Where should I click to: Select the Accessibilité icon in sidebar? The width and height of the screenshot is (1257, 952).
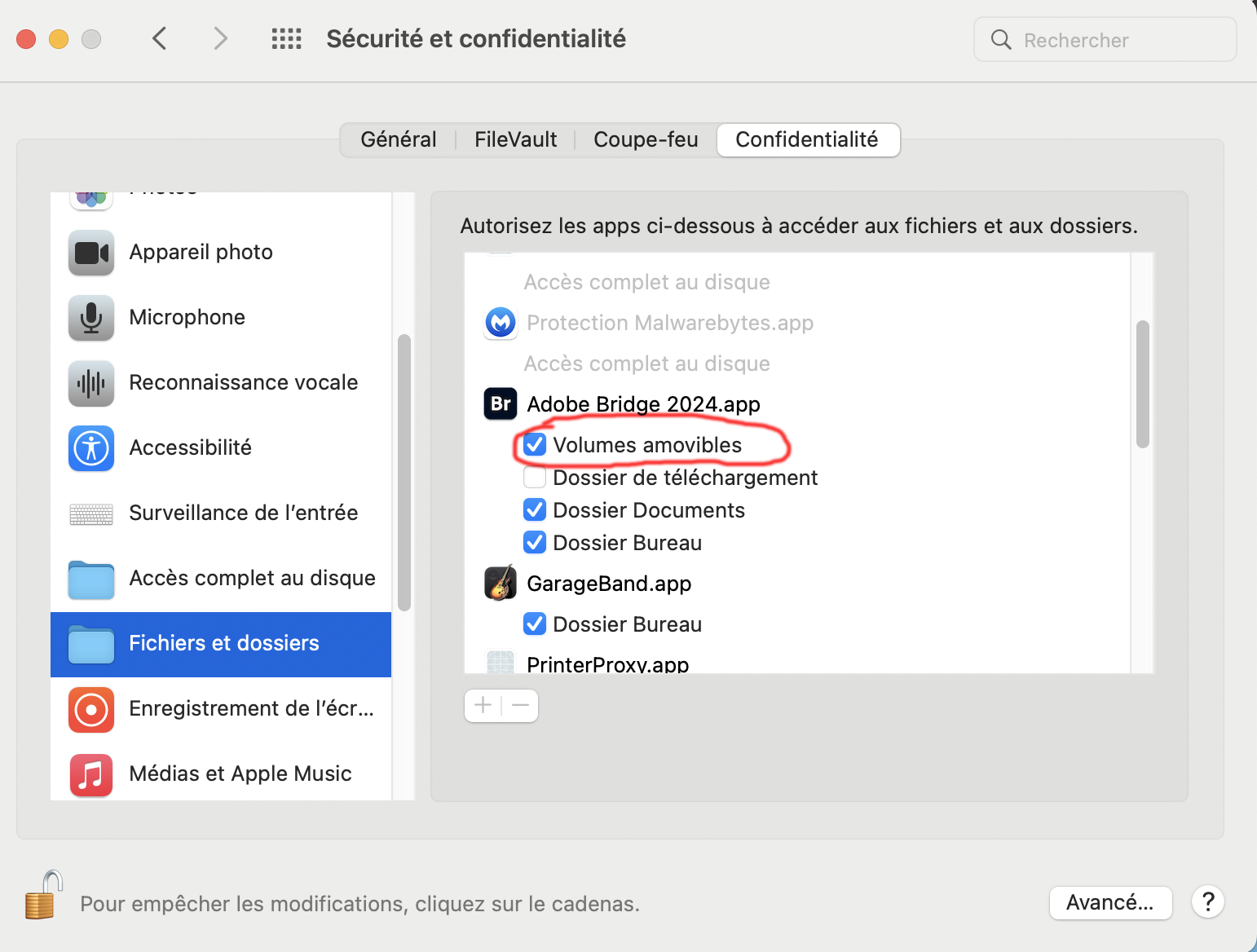click(x=90, y=448)
